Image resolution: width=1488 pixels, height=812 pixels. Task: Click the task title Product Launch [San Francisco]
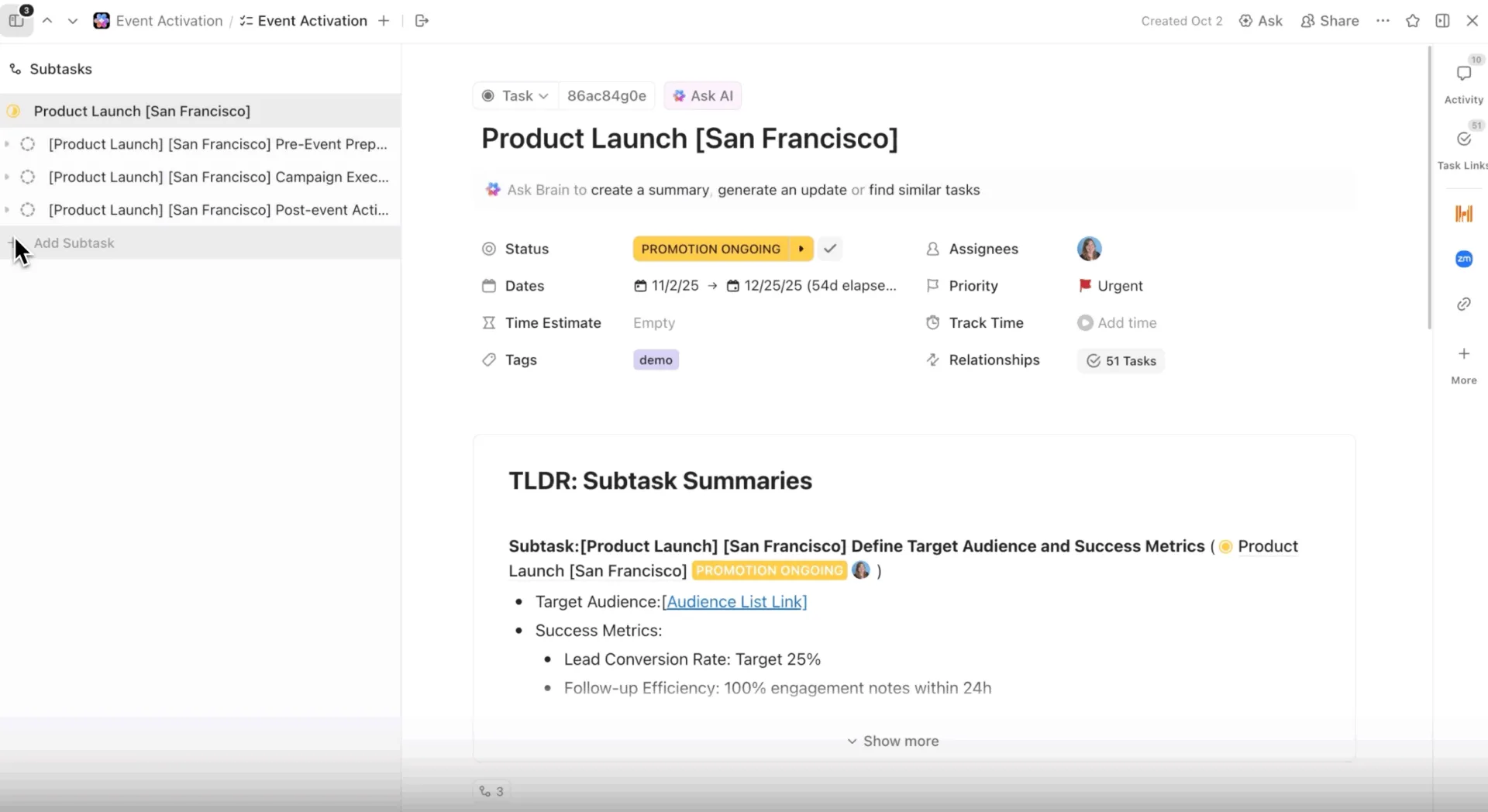690,139
